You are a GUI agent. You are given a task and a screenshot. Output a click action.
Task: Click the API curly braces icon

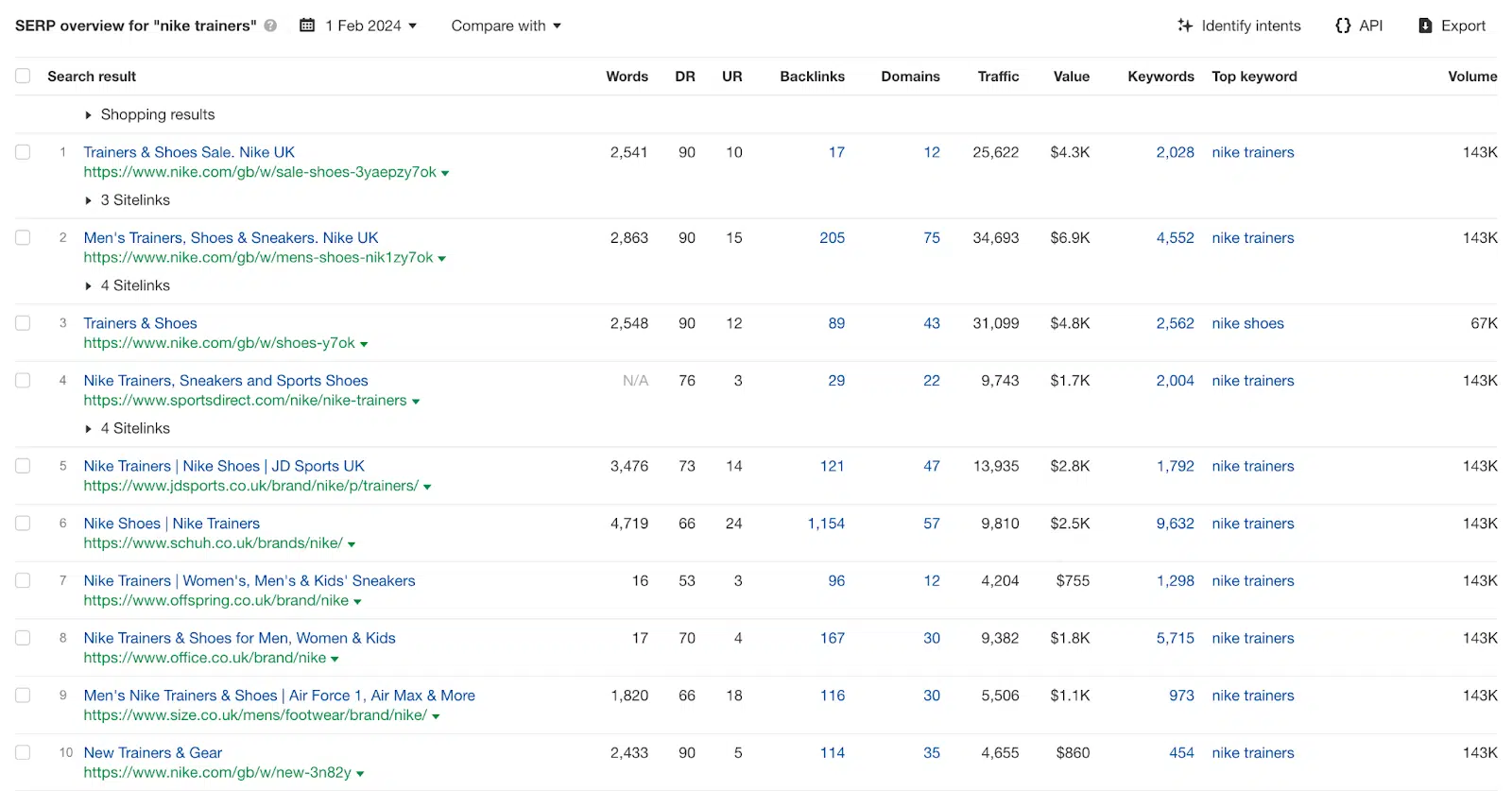[x=1343, y=26]
